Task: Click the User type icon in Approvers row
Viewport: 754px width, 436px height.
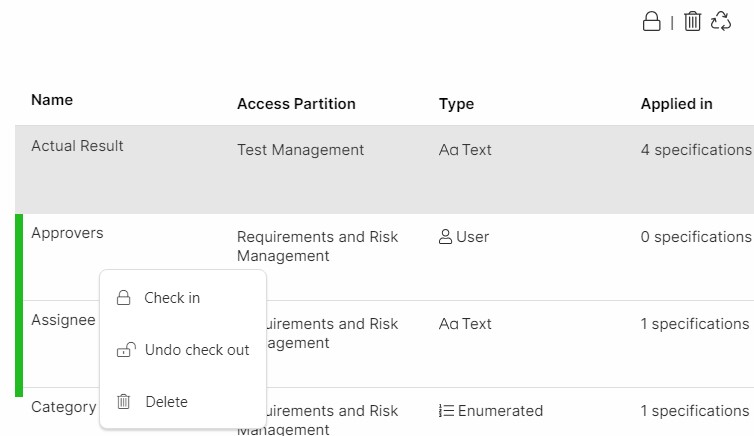Action: point(446,237)
